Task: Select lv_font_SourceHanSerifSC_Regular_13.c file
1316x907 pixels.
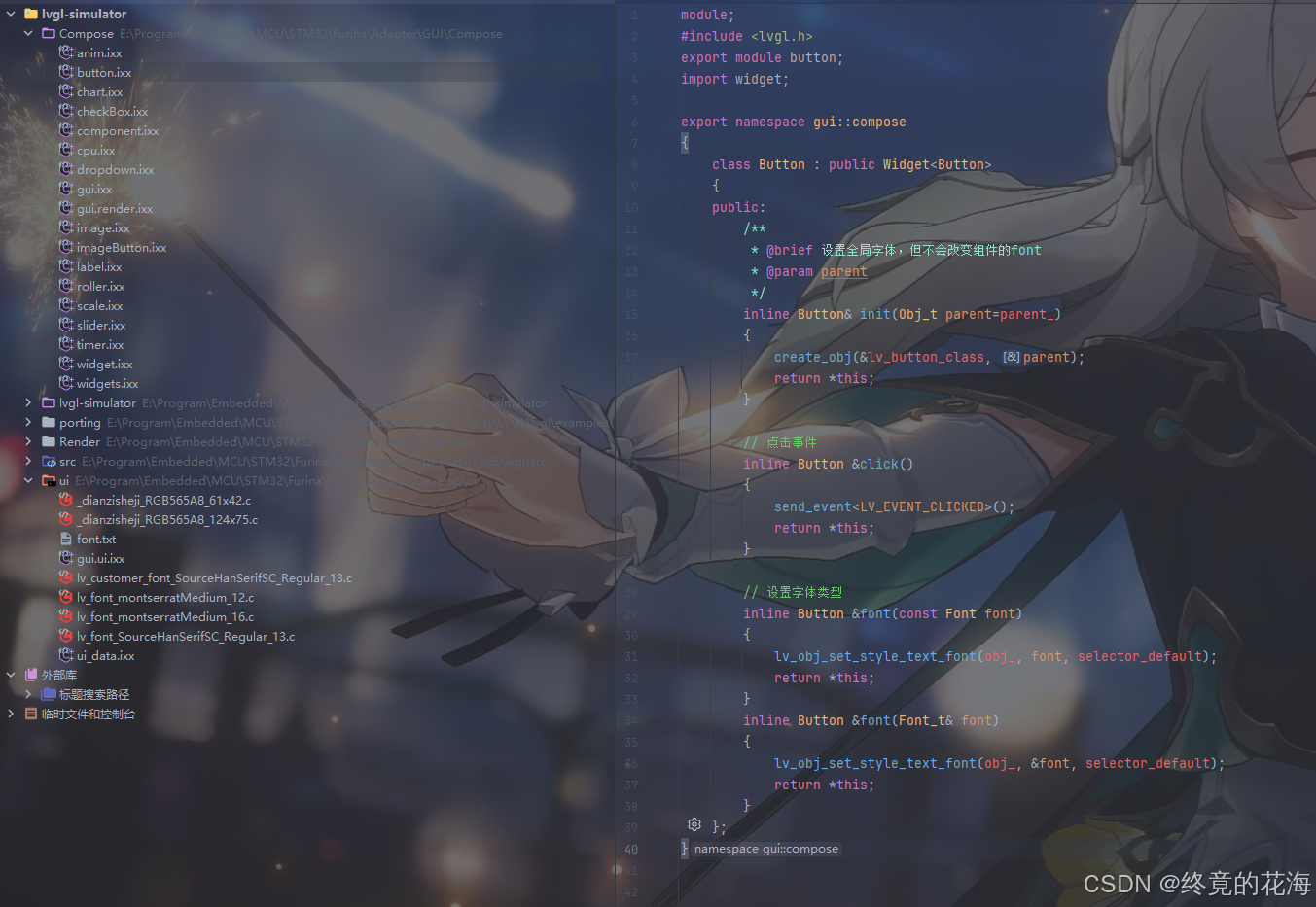Action: click(186, 636)
